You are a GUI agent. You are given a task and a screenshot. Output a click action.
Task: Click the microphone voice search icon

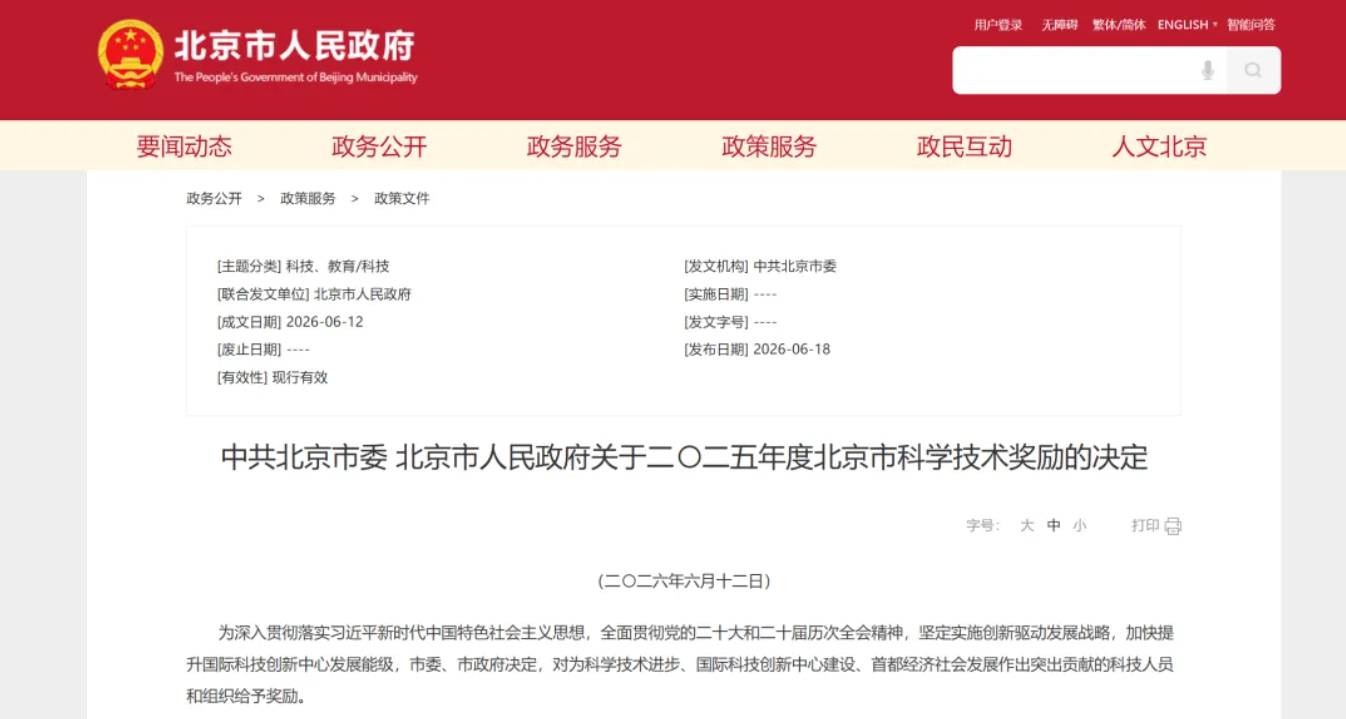(1207, 70)
